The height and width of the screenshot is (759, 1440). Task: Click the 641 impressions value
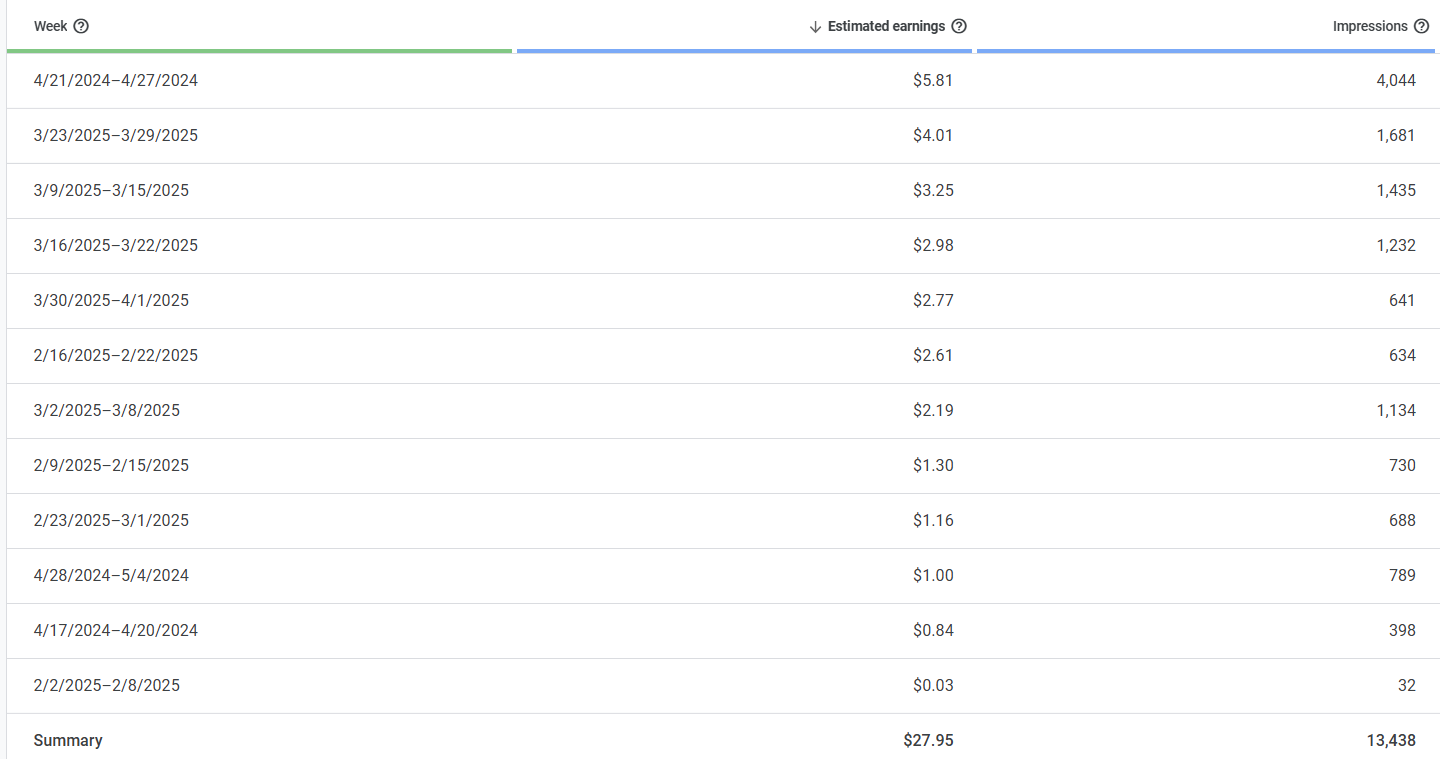pyautogui.click(x=1402, y=300)
